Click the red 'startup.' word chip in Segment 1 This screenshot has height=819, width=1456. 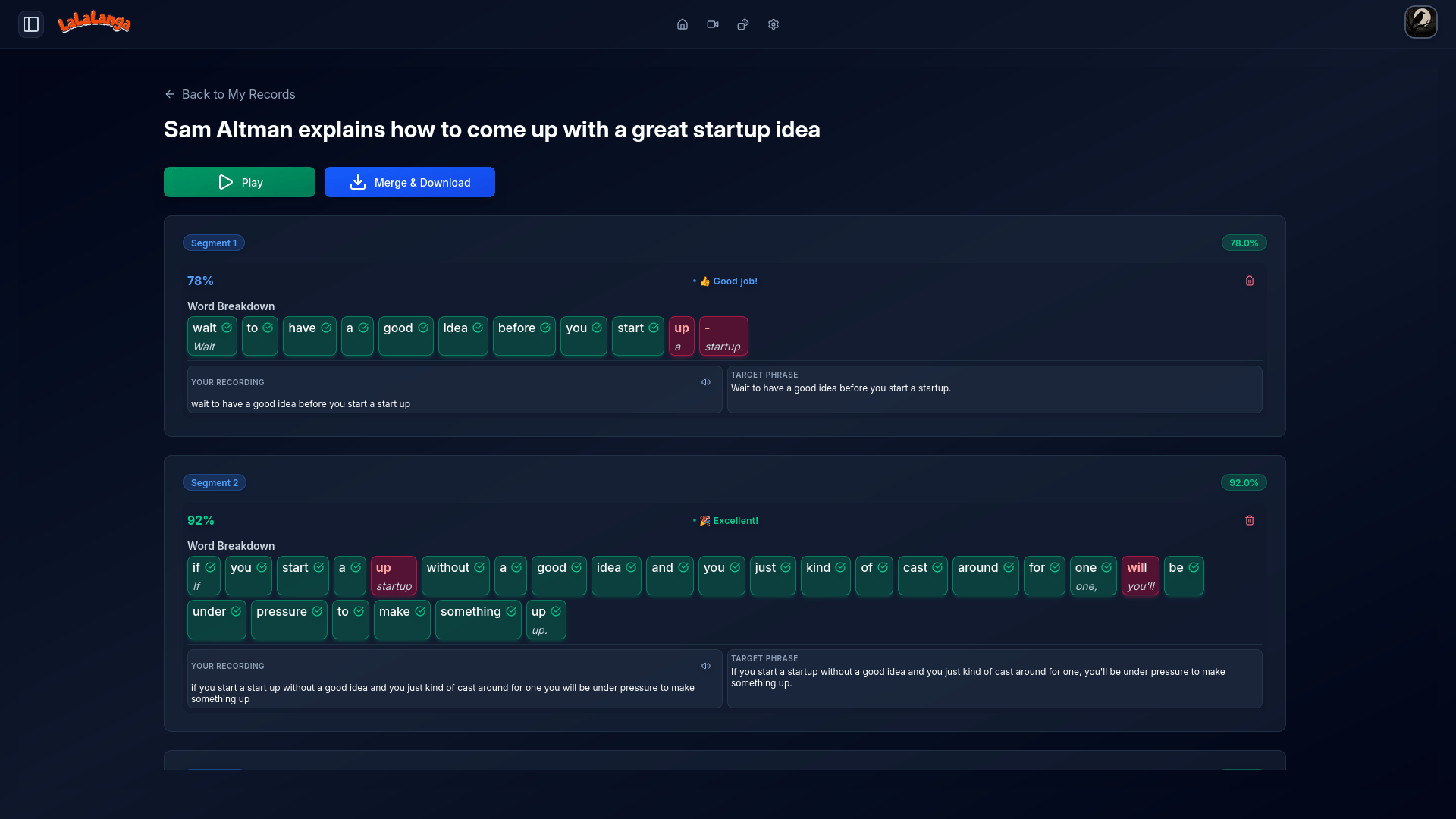(x=723, y=336)
